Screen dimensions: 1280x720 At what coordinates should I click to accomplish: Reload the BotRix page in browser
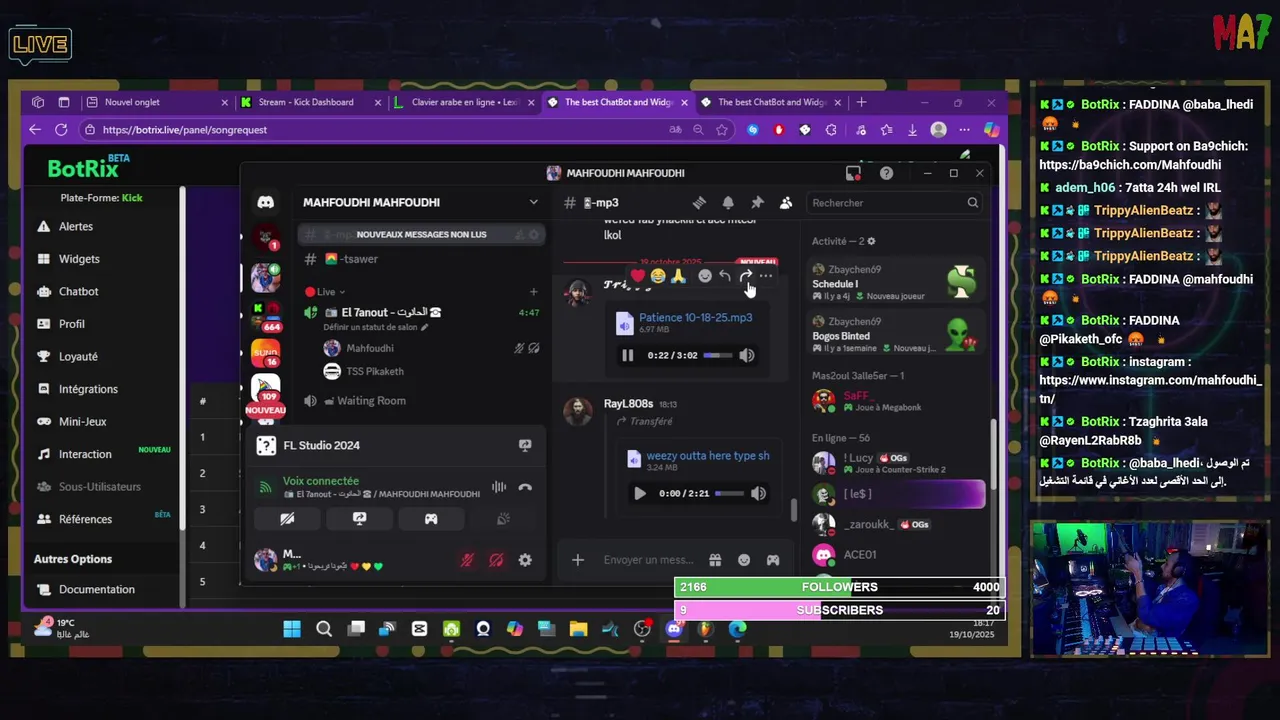[61, 130]
